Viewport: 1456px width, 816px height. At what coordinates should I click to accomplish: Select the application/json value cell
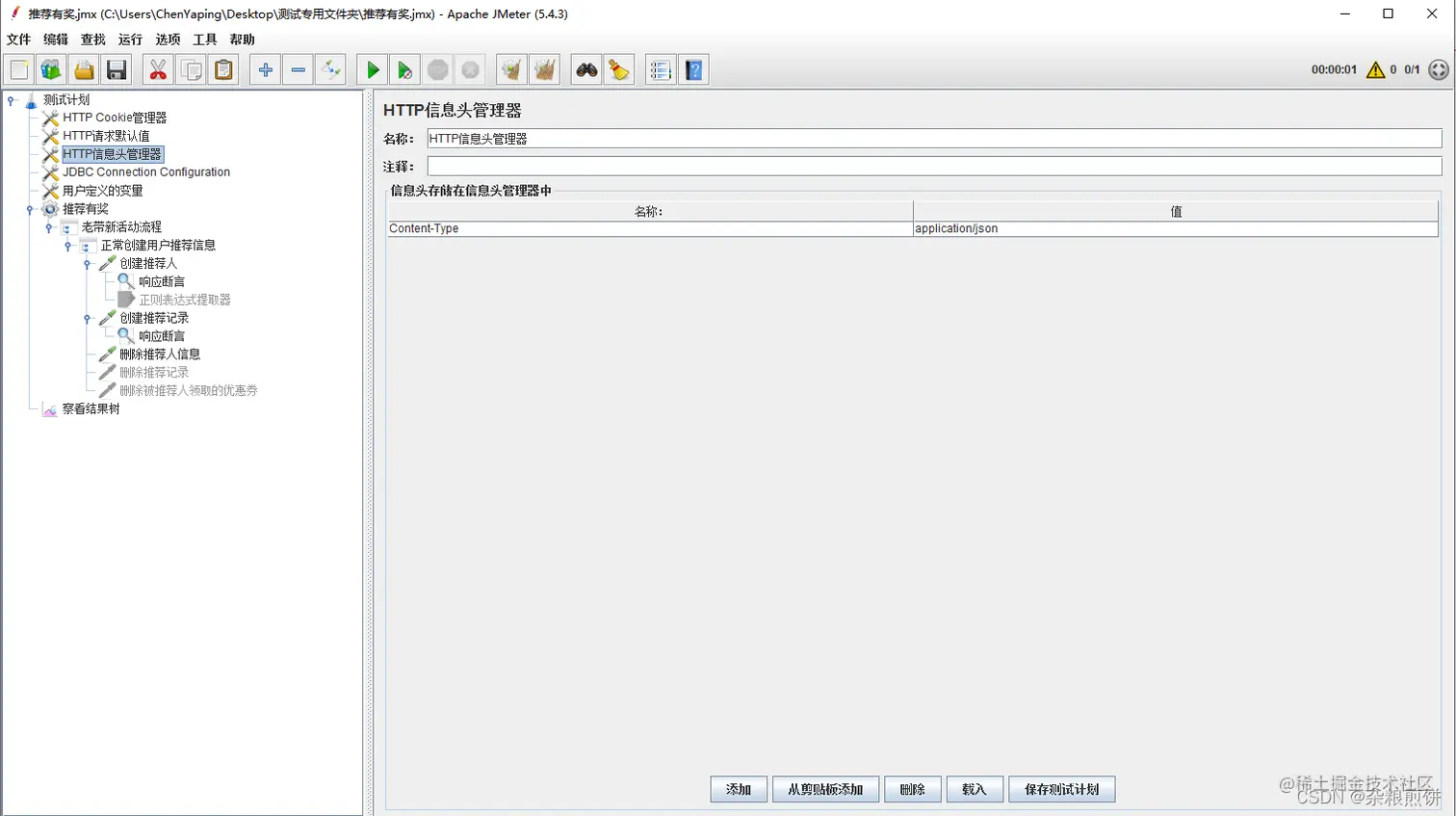point(1176,228)
